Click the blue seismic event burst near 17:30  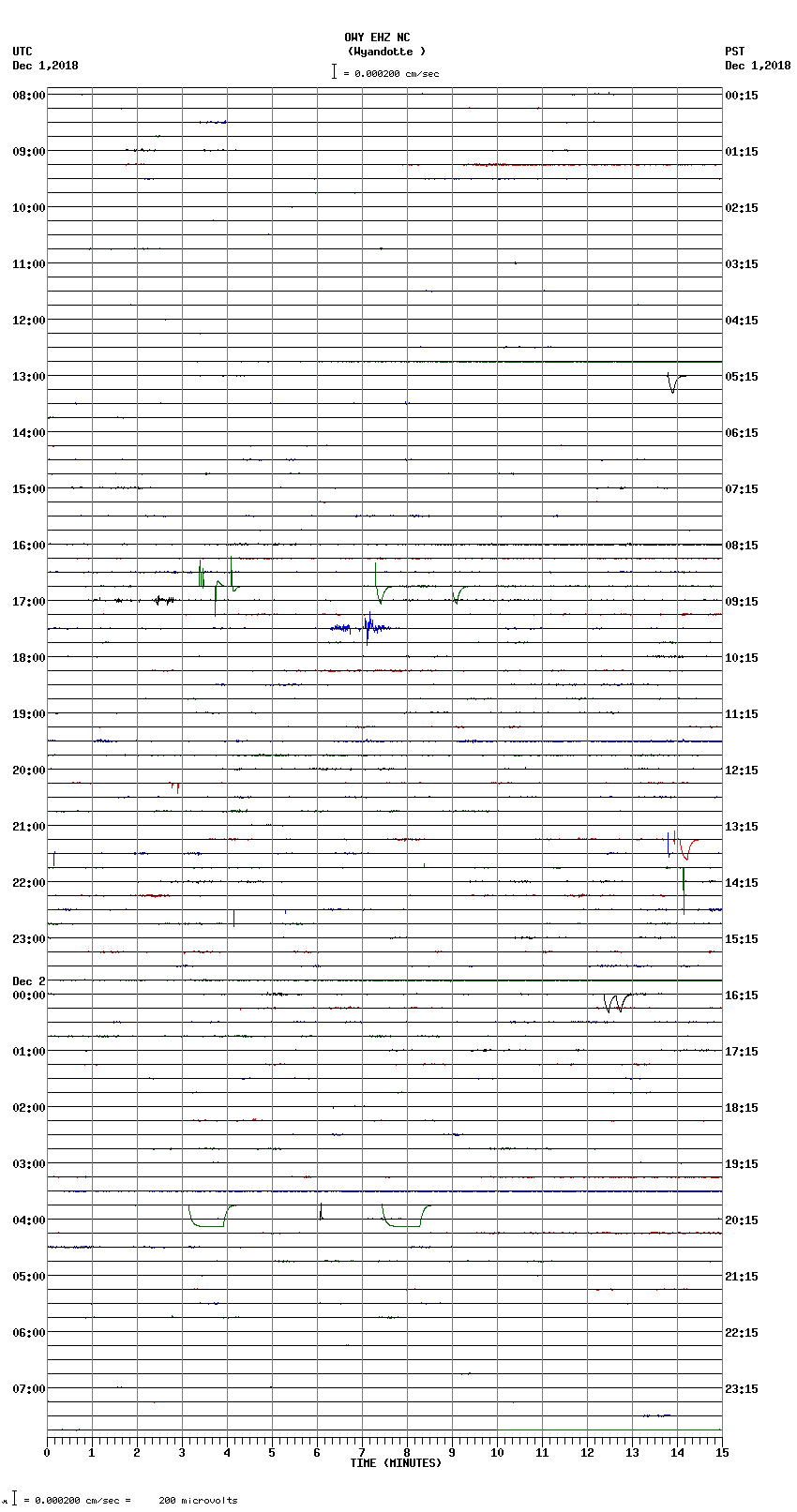(361, 627)
